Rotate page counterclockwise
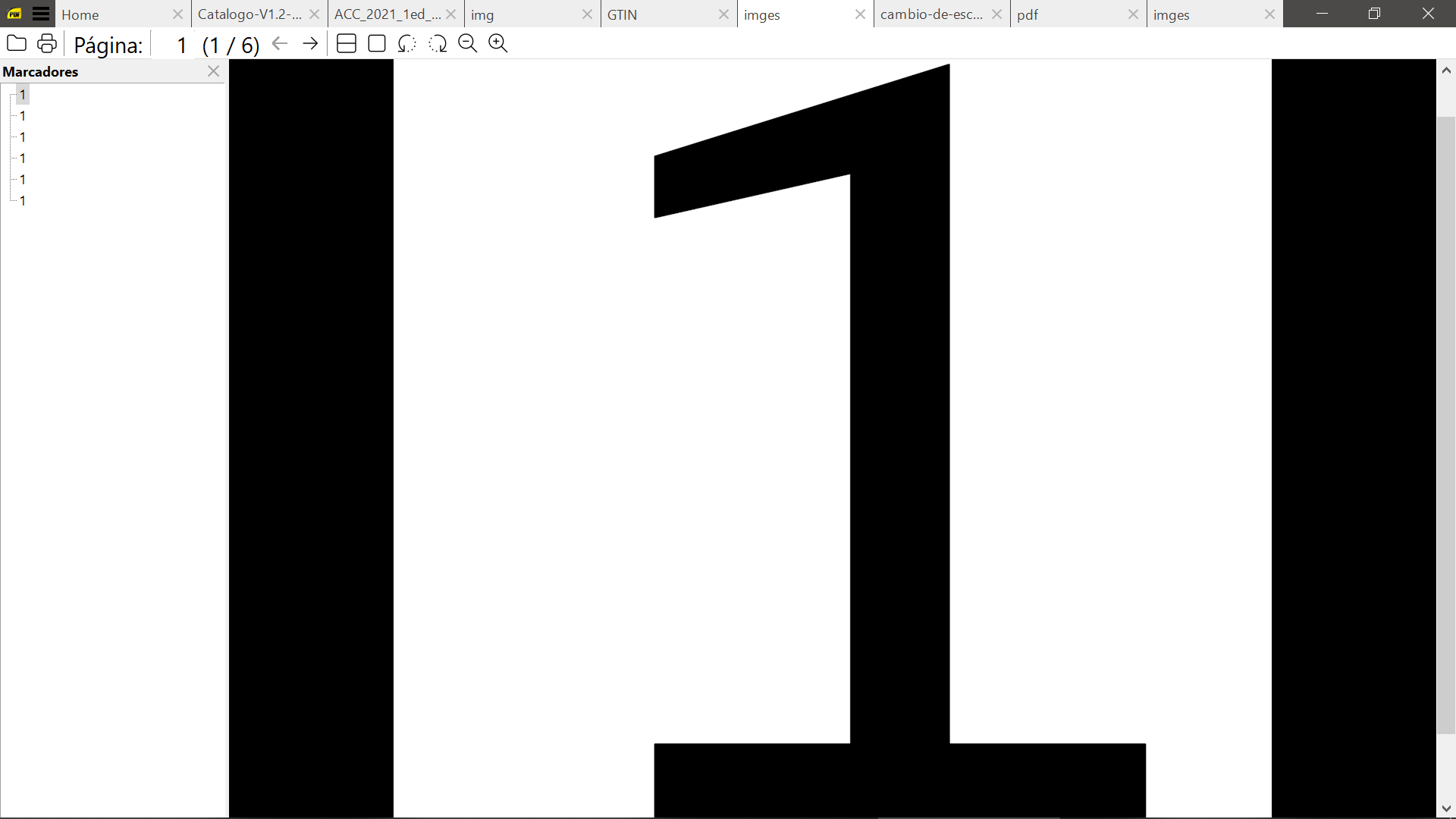 click(x=407, y=44)
